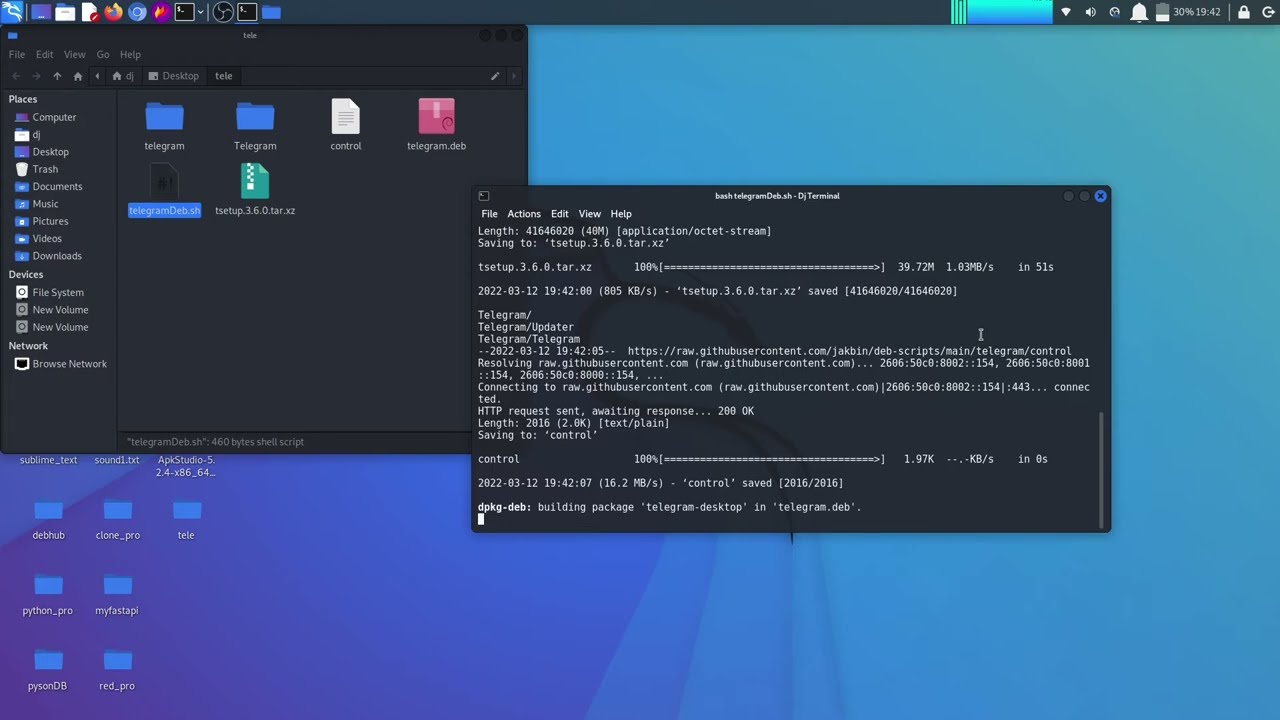The height and width of the screenshot is (720, 1280).
Task: Go to the parent folder with the up arrow
Action: click(57, 76)
